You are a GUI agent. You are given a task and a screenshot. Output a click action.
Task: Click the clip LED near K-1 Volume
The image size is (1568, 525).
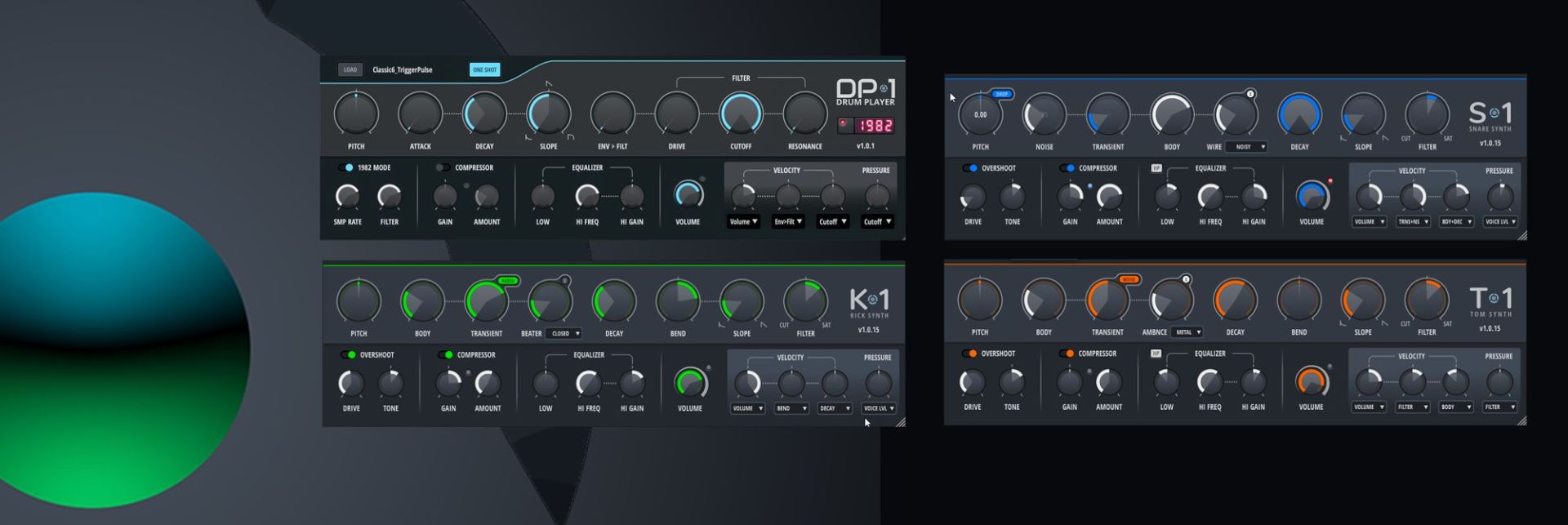click(708, 367)
